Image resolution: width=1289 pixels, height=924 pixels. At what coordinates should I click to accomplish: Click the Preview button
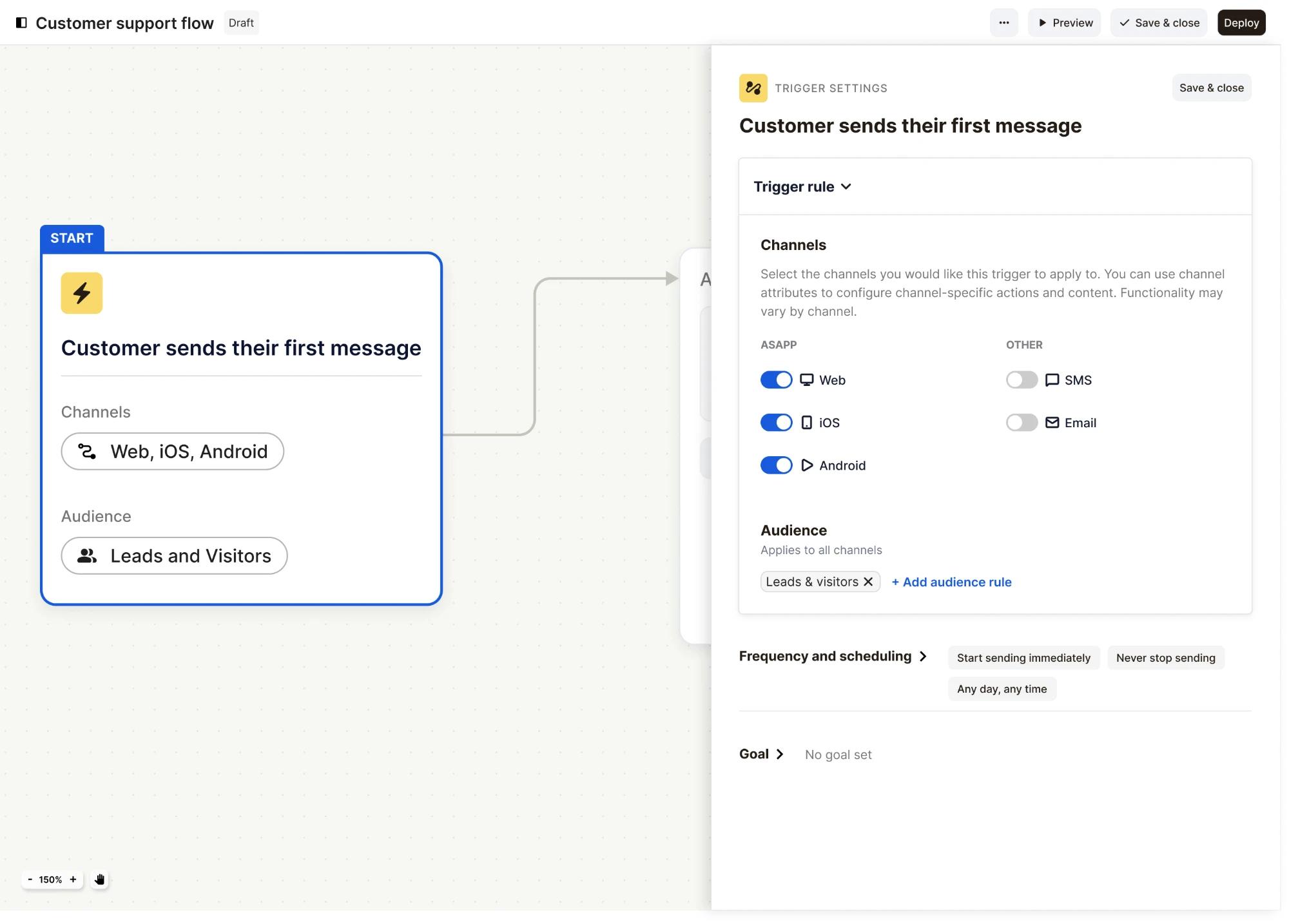(x=1064, y=23)
